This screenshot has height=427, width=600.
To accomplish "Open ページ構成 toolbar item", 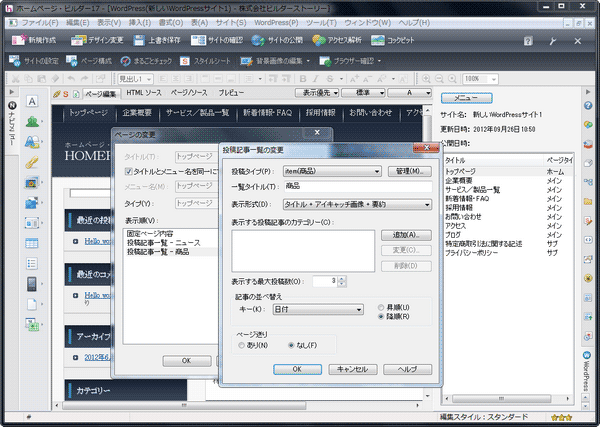I will (89, 60).
